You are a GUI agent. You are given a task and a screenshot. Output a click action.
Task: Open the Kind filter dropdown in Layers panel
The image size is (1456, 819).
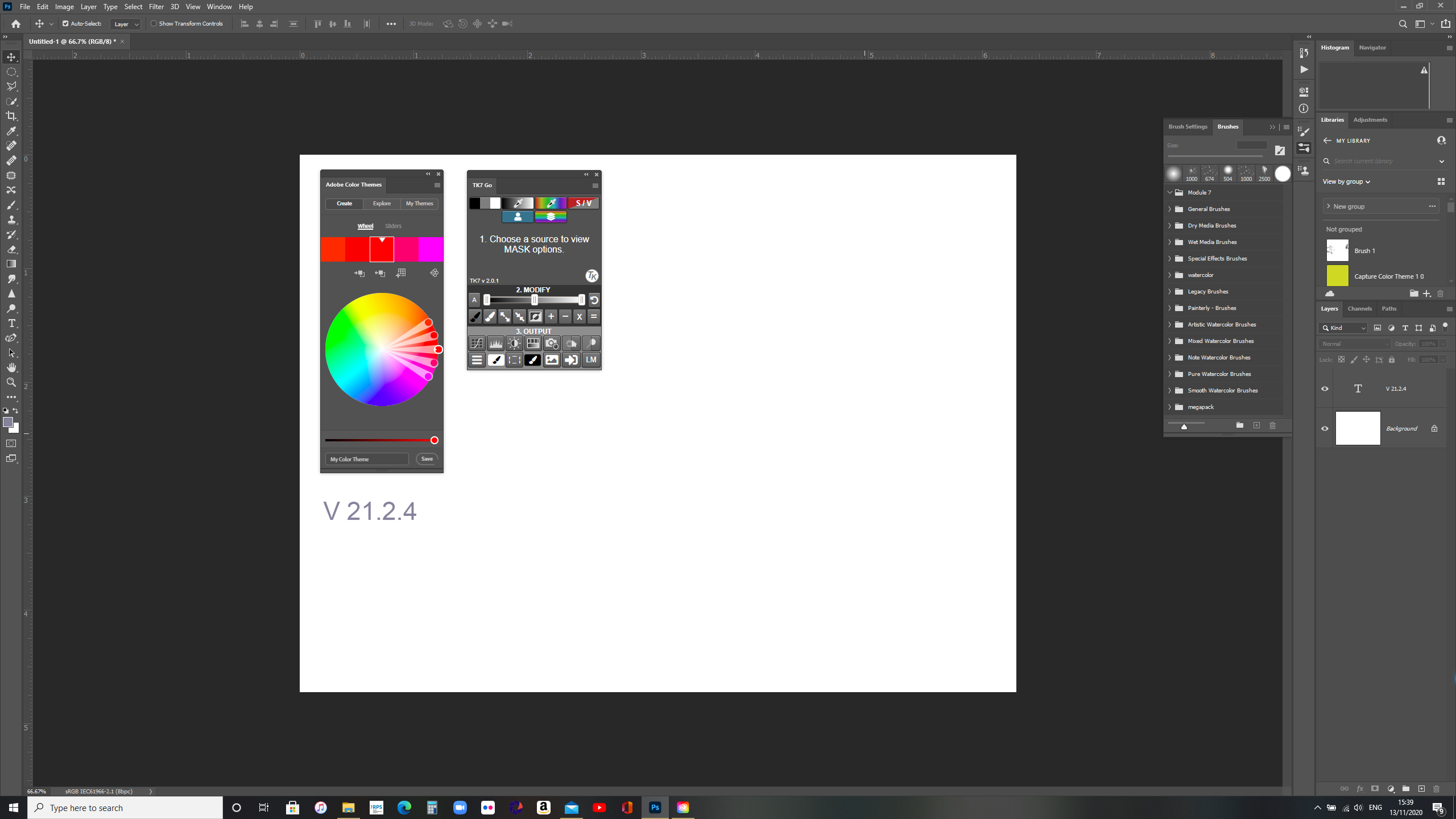[1342, 328]
